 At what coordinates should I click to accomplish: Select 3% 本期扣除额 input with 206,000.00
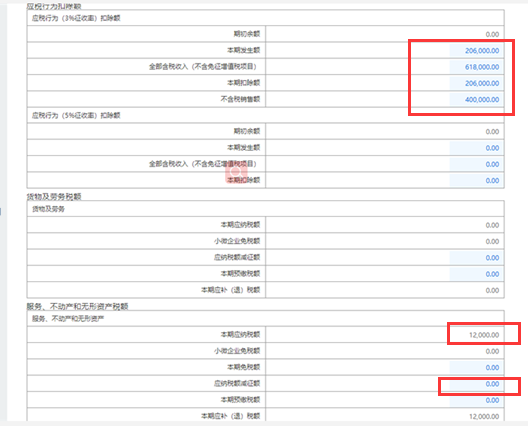476,83
